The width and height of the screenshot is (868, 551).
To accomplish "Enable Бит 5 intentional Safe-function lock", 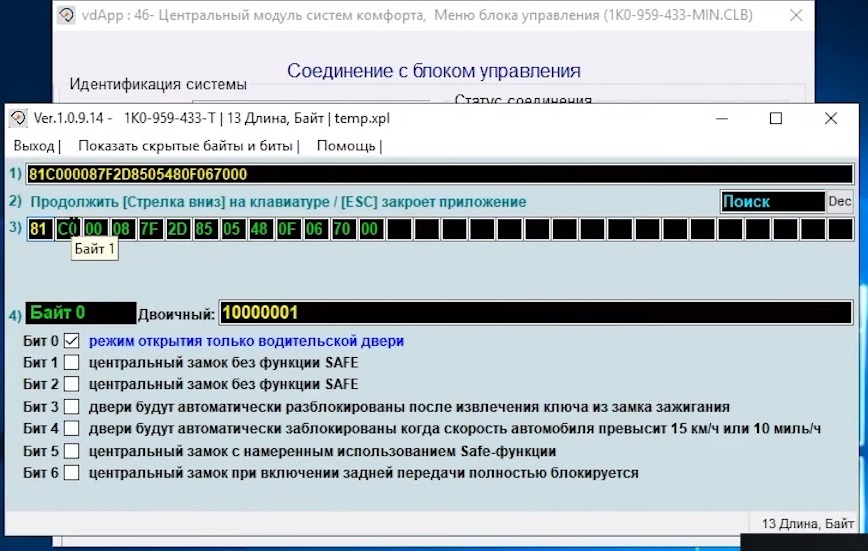I will click(x=71, y=451).
